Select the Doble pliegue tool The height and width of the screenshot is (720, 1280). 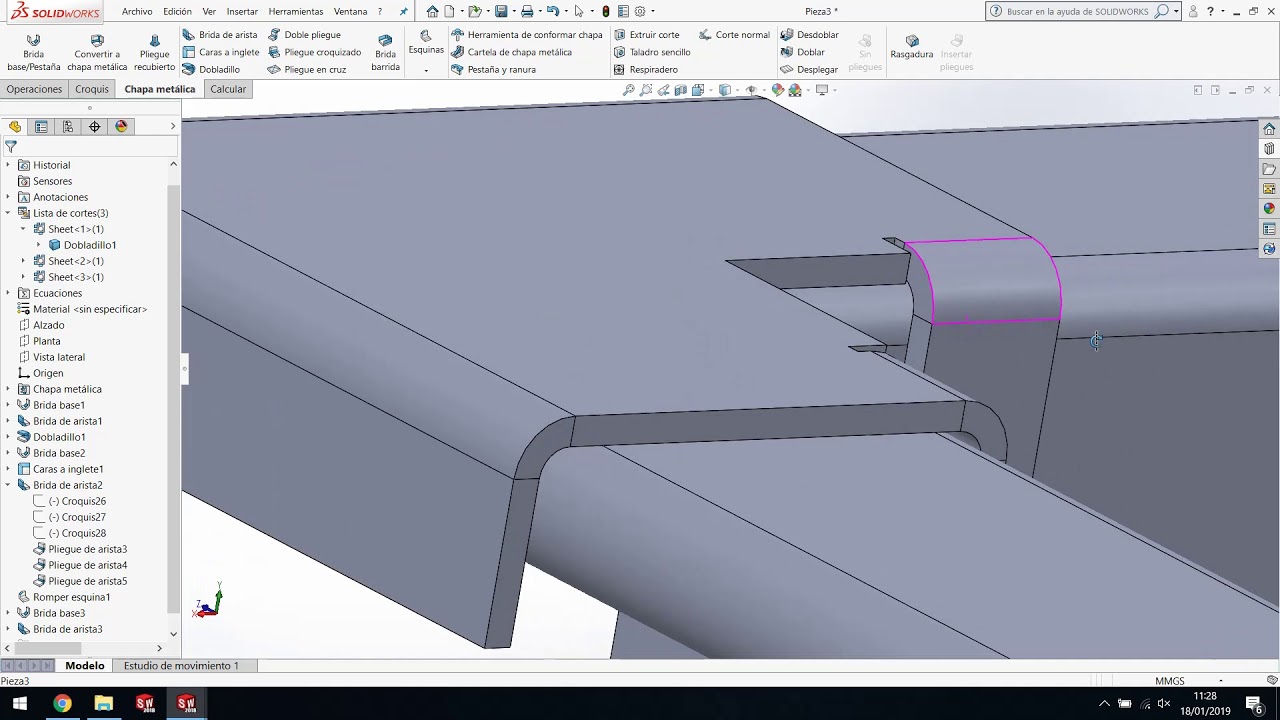coord(305,35)
